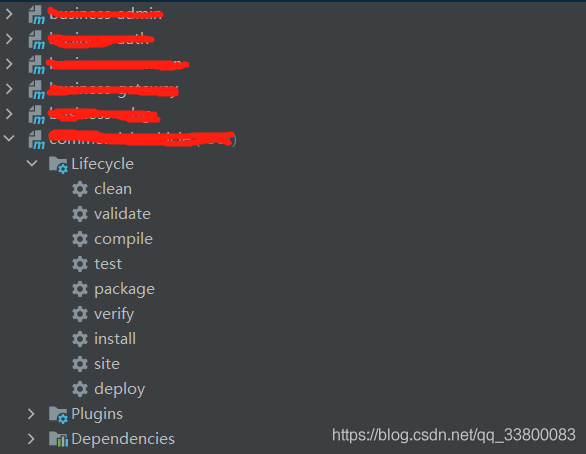Viewport: 586px width, 454px height.
Task: Click the Dependencies library icon
Action: [x=58, y=439]
